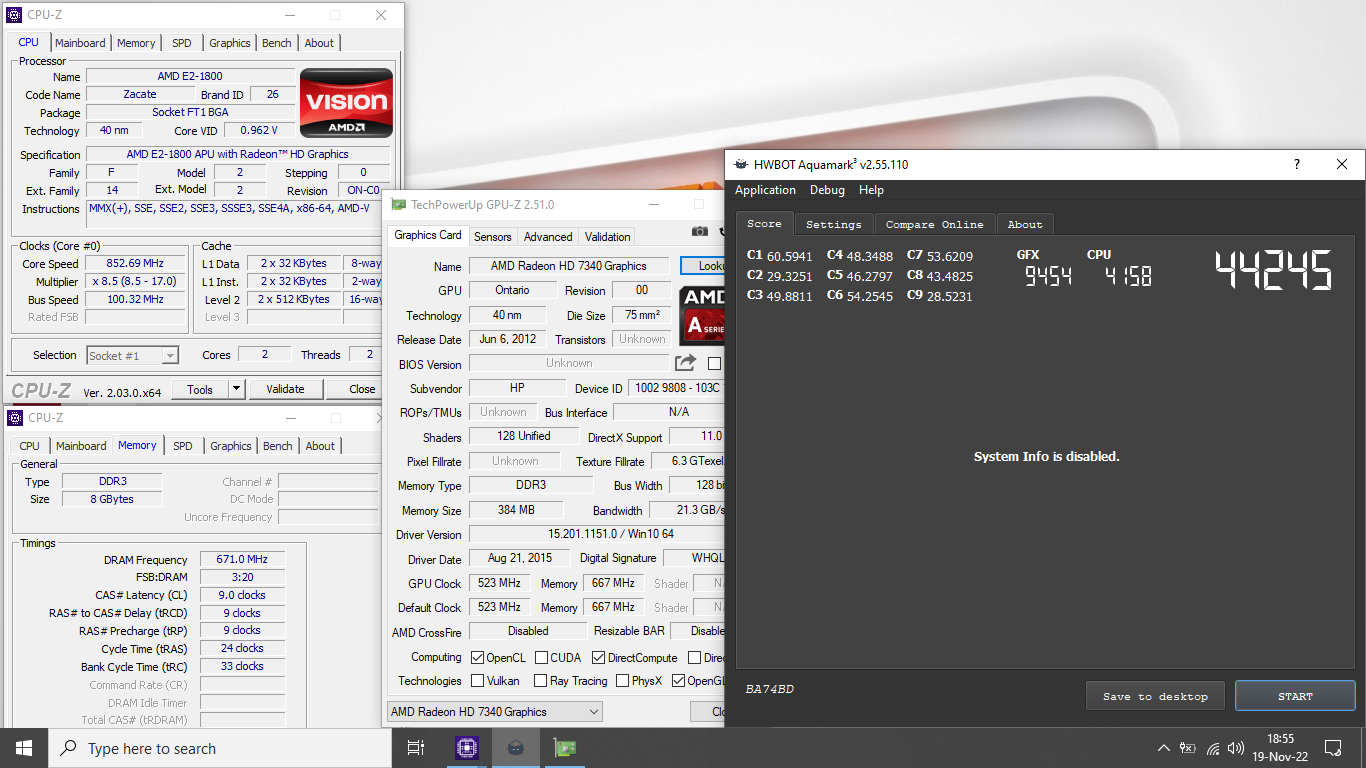Screen dimensions: 1366x768
Task: Click START button in Aquamark
Action: (x=1295, y=696)
